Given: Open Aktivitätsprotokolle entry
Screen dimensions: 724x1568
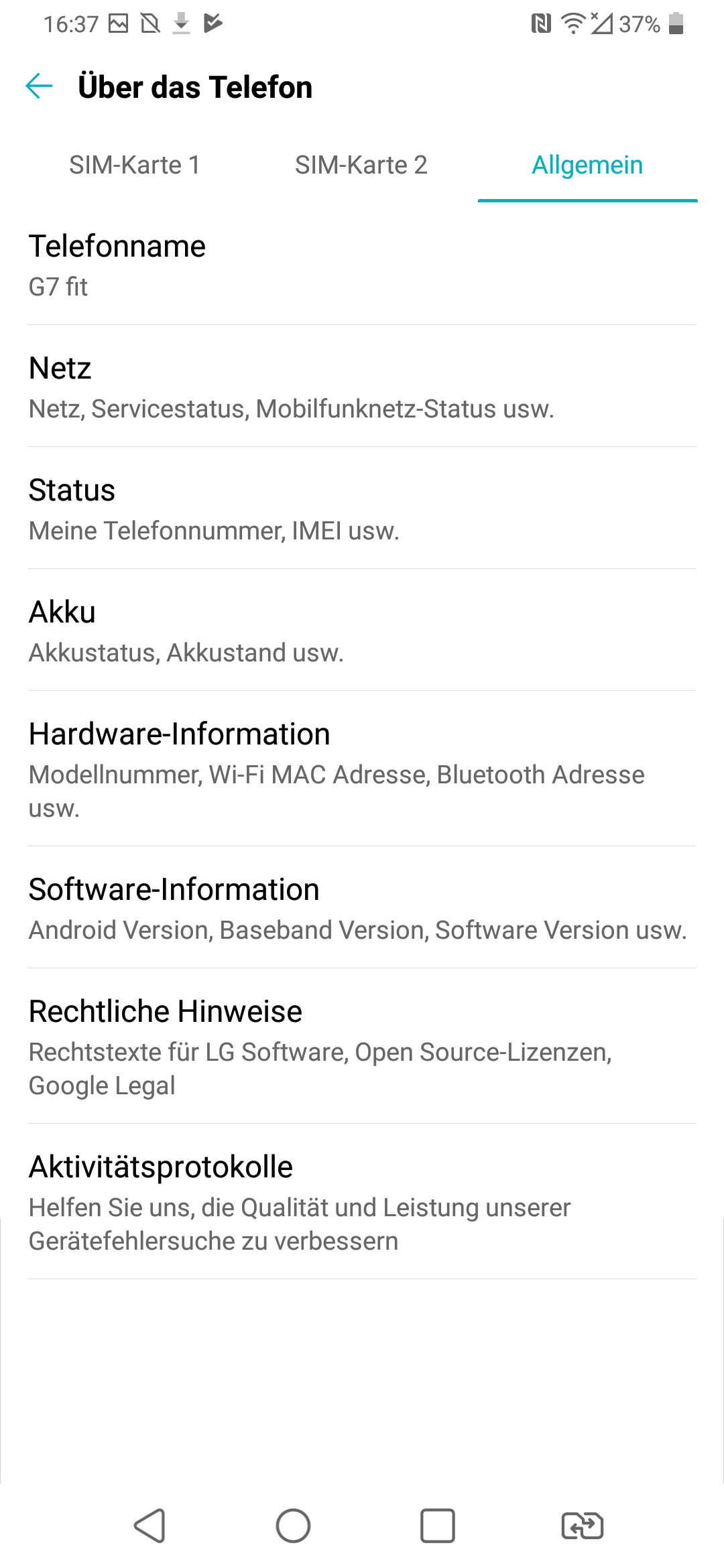Looking at the screenshot, I should [362, 1202].
